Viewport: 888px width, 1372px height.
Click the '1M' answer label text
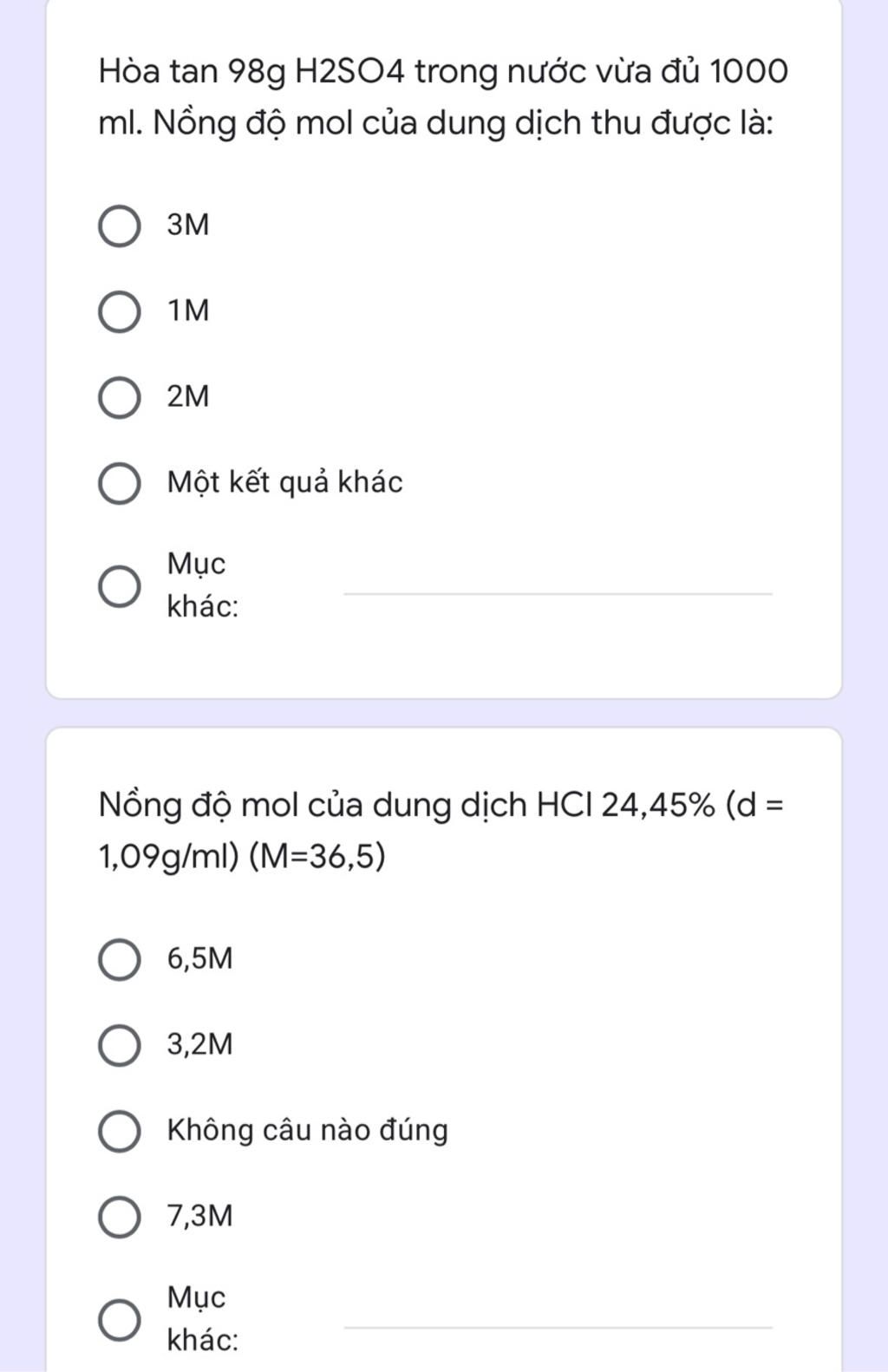[x=188, y=310]
